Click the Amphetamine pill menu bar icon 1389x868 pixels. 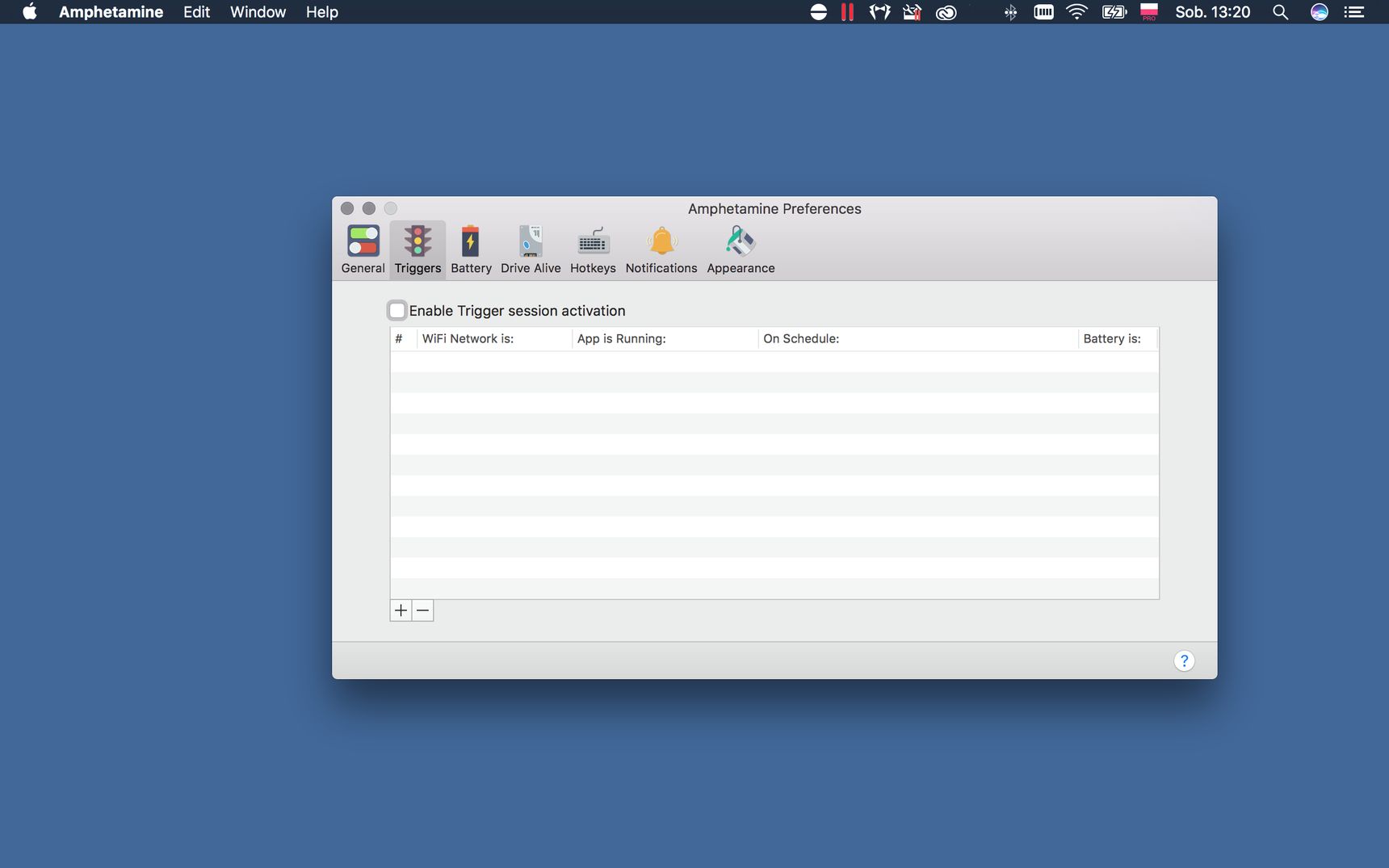pos(818,12)
